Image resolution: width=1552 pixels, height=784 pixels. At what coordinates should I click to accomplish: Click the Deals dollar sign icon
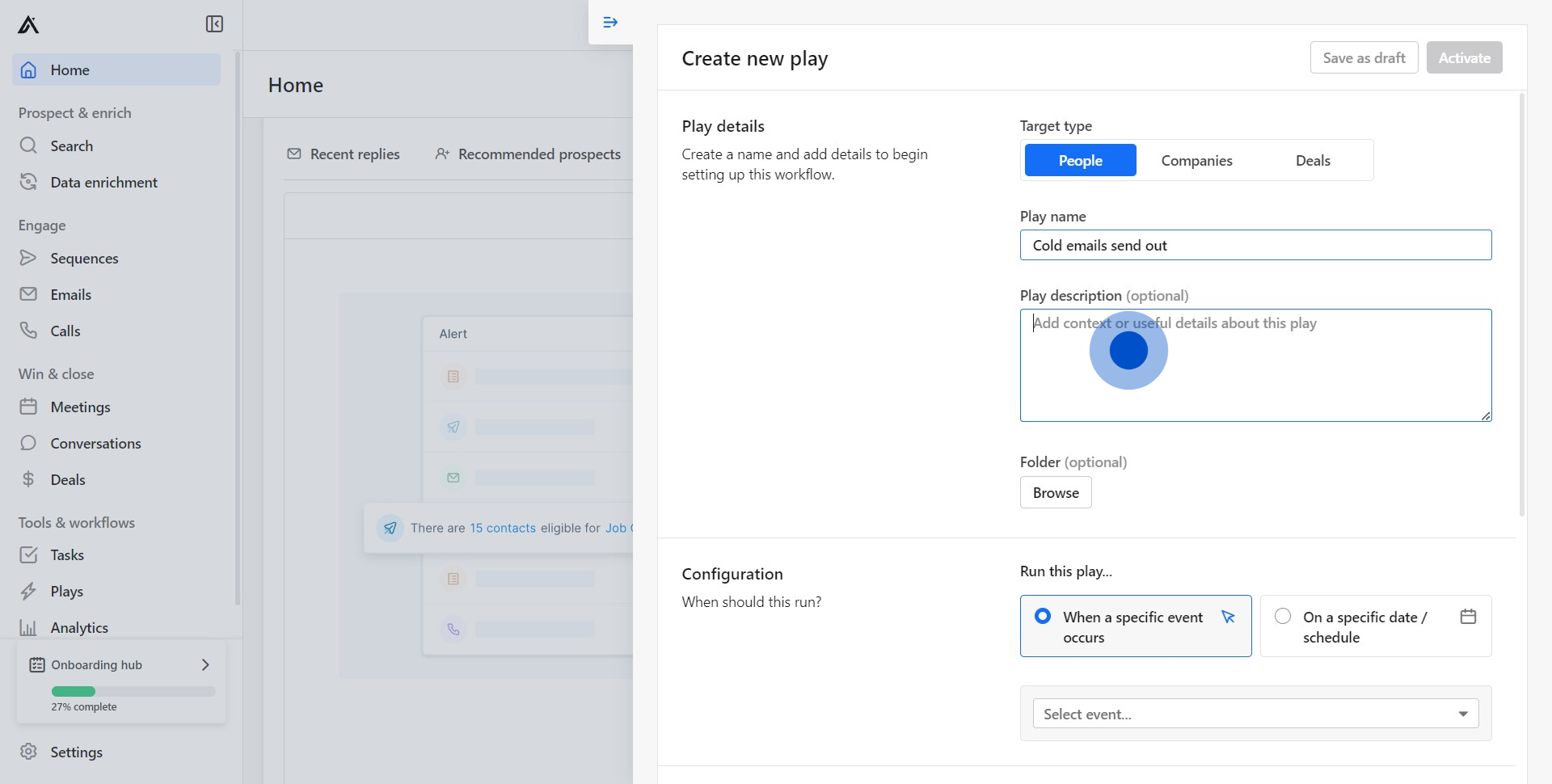(x=28, y=479)
